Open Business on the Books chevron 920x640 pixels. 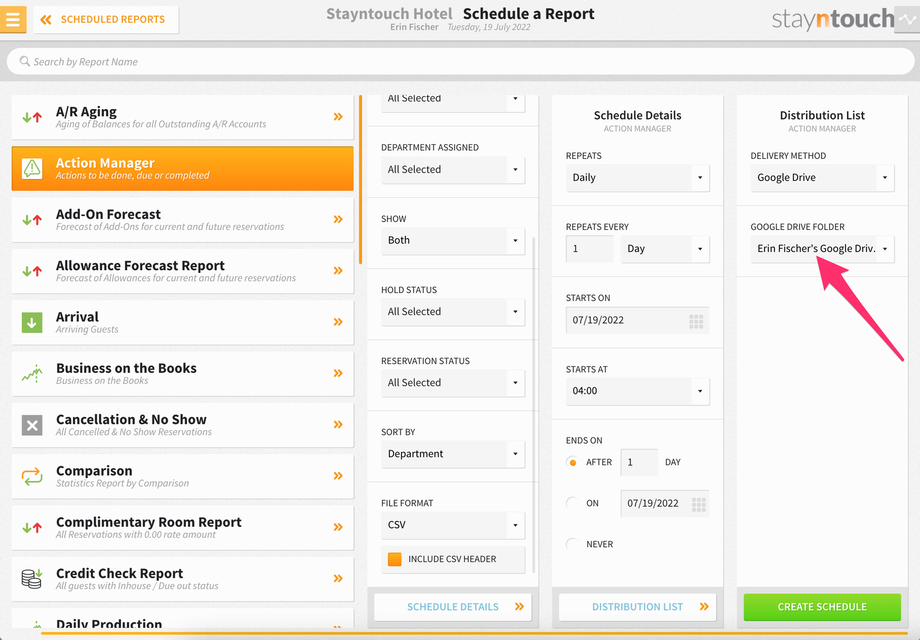338,373
